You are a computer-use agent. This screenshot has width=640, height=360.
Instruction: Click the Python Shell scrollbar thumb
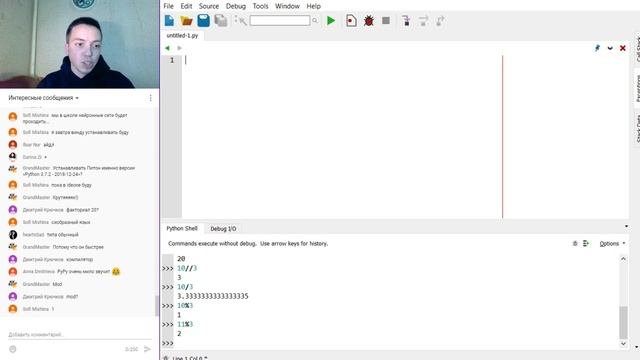click(623, 322)
